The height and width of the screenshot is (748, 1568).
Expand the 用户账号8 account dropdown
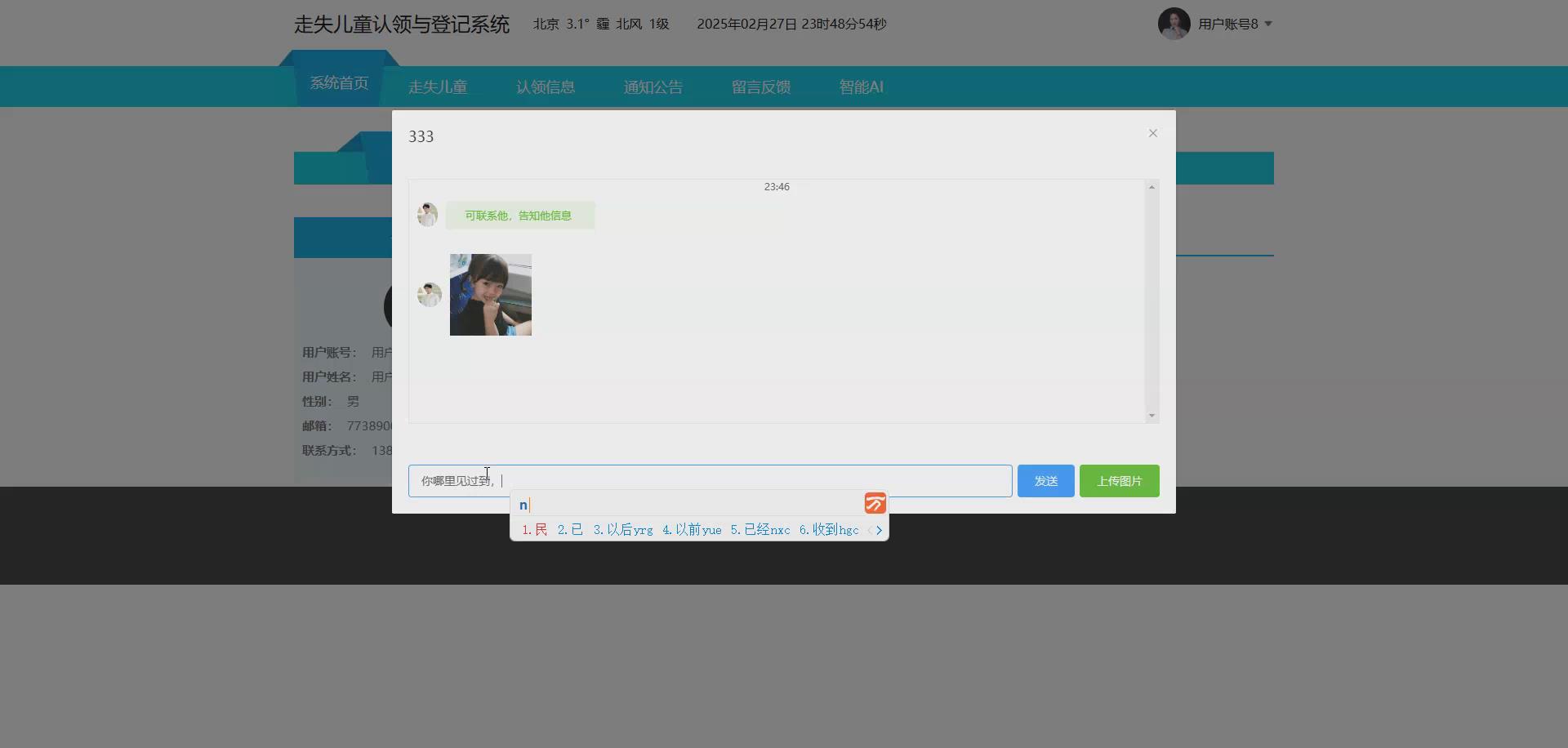[1235, 24]
